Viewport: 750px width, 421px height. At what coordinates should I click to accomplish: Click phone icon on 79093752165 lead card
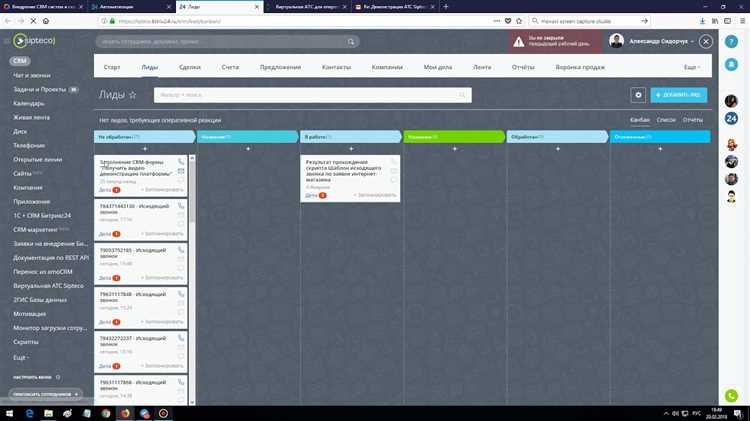tap(181, 250)
